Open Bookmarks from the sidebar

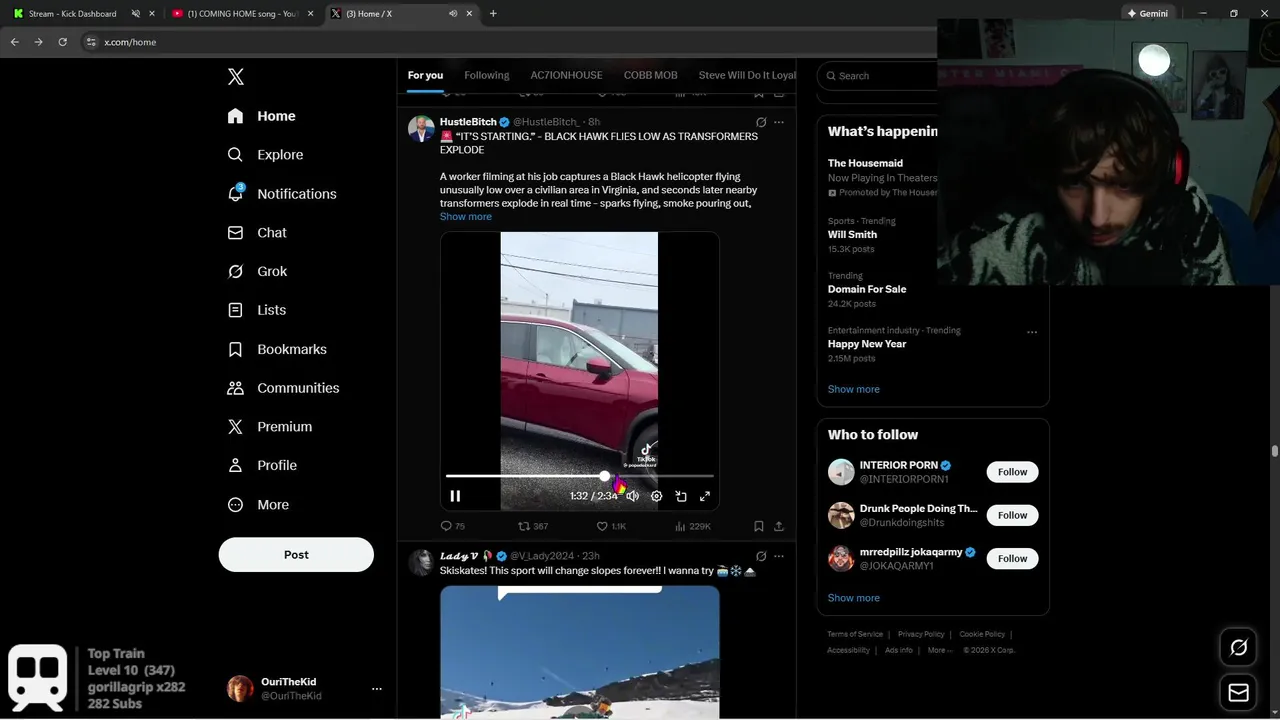pos(278,349)
